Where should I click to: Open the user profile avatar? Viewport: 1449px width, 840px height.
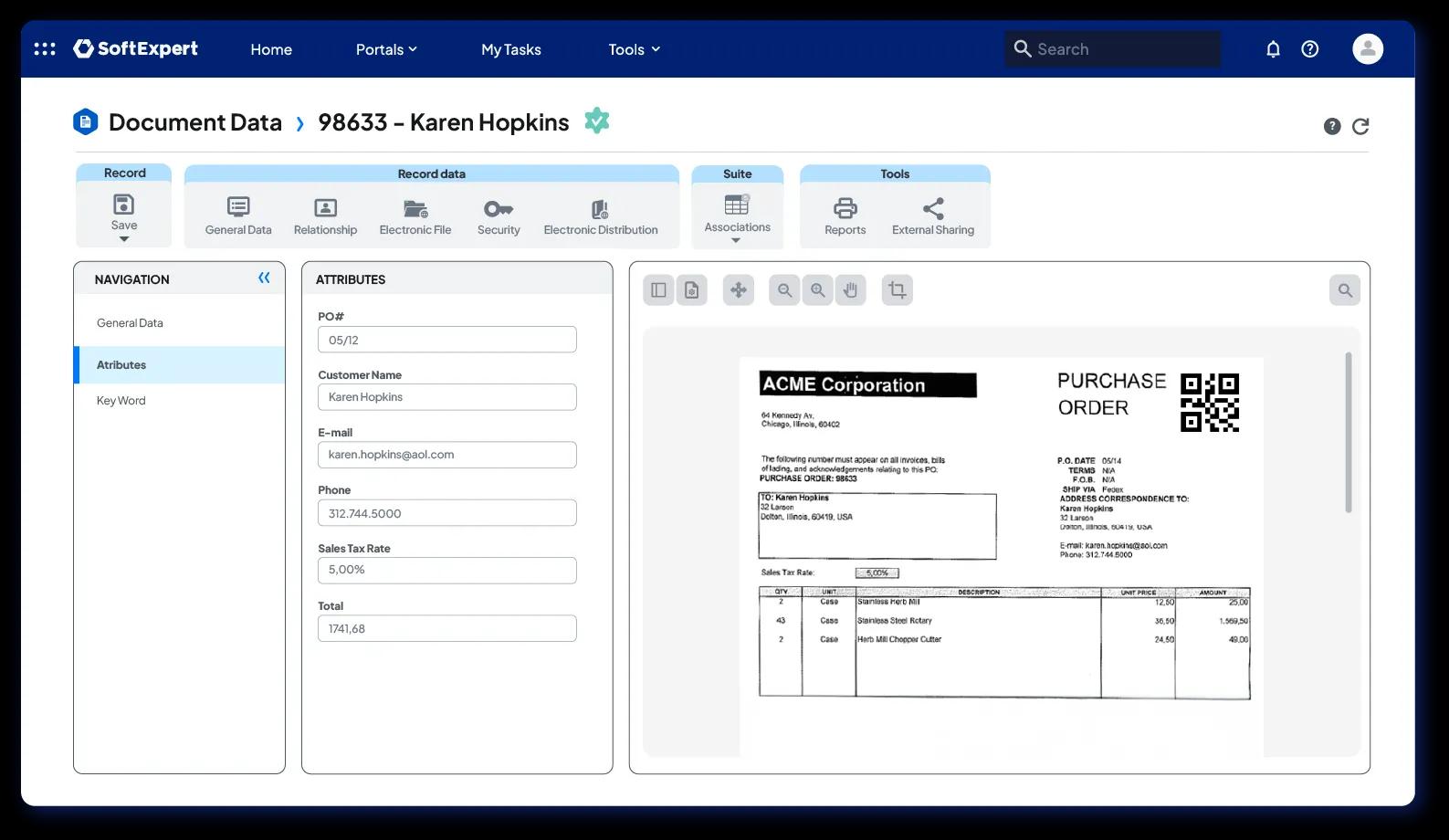(1368, 49)
